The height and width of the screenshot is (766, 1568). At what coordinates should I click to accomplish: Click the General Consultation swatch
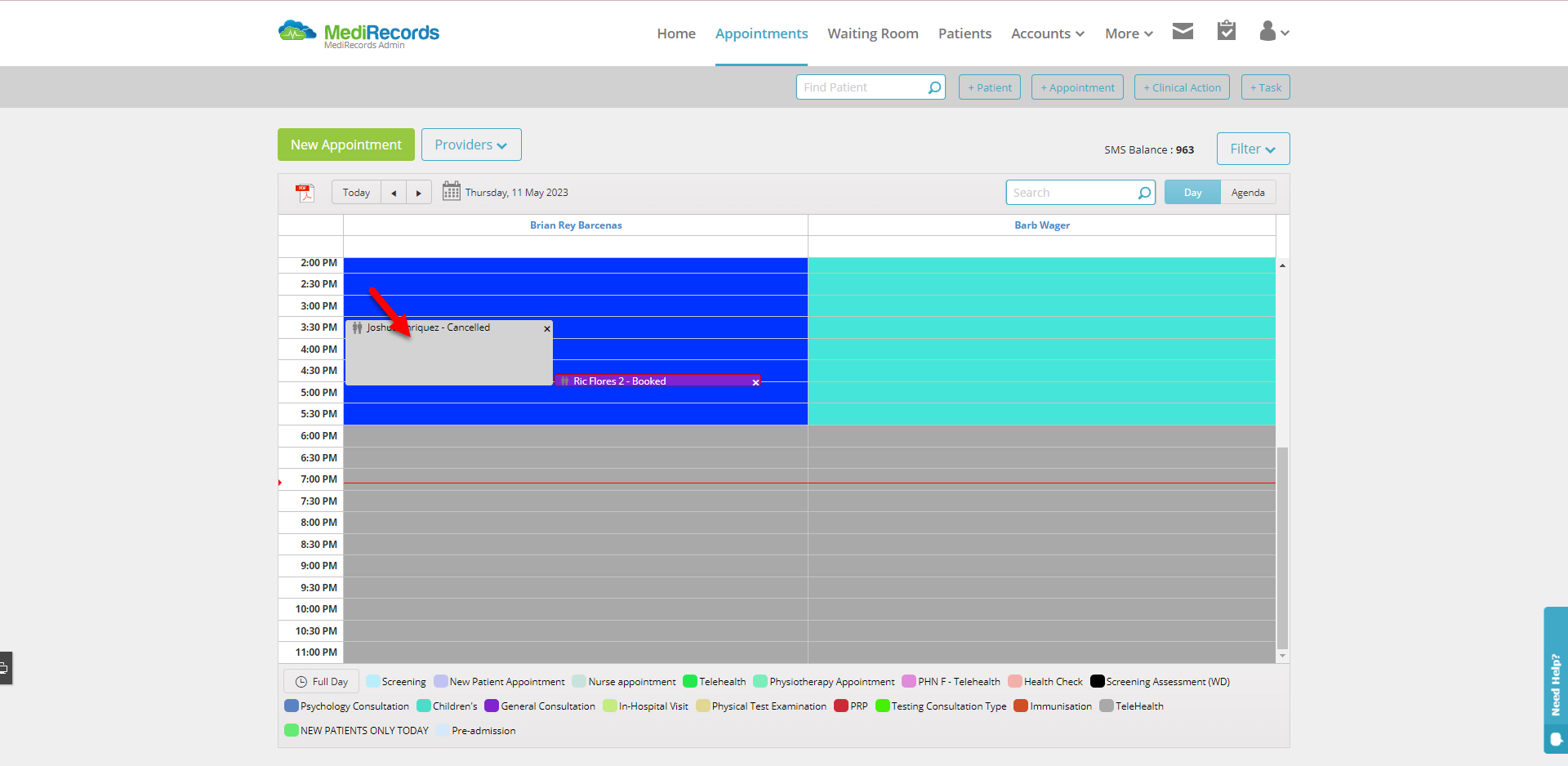point(492,706)
